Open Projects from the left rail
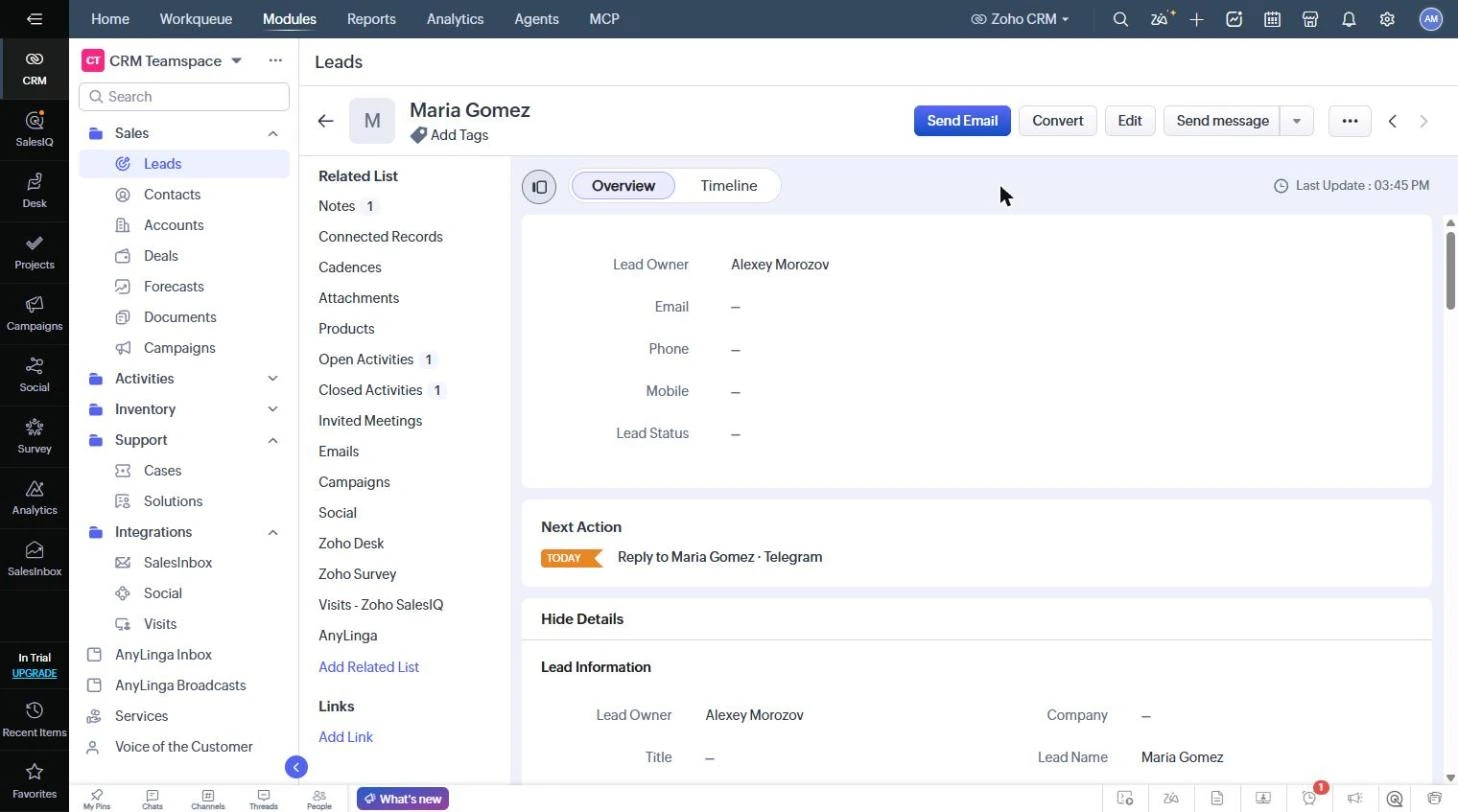The image size is (1458, 812). pos(34,252)
